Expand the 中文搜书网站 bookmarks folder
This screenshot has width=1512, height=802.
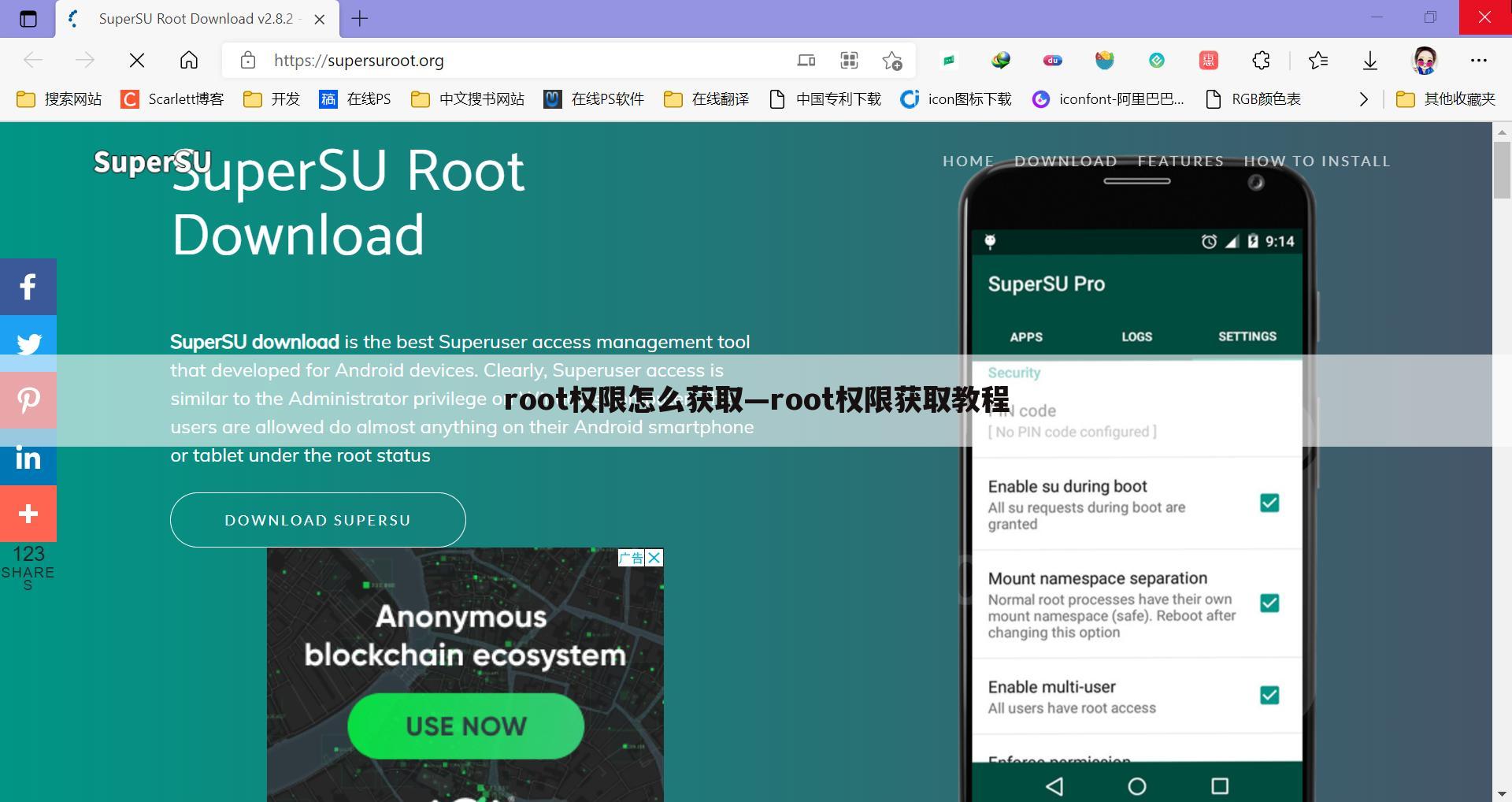coord(468,98)
